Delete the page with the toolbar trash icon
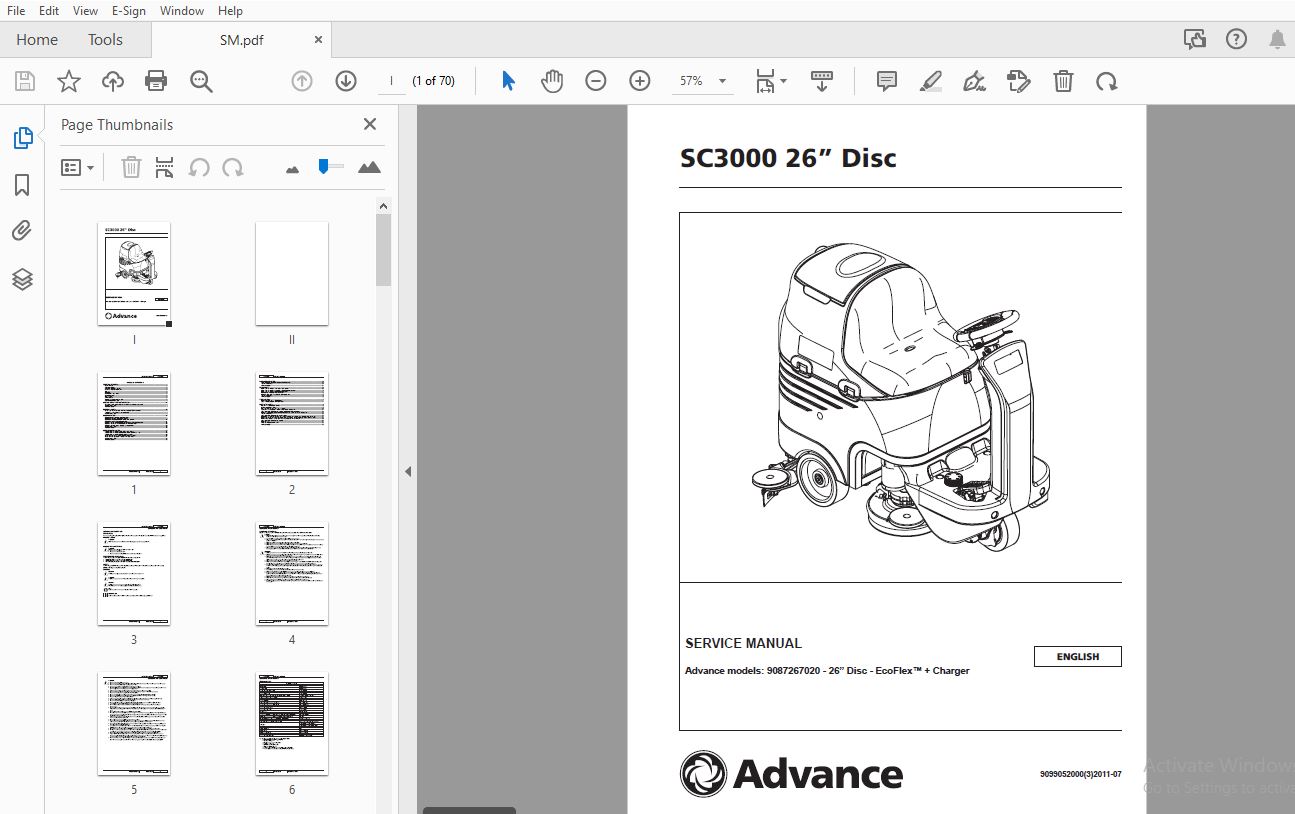The image size is (1295, 814). 1063,81
